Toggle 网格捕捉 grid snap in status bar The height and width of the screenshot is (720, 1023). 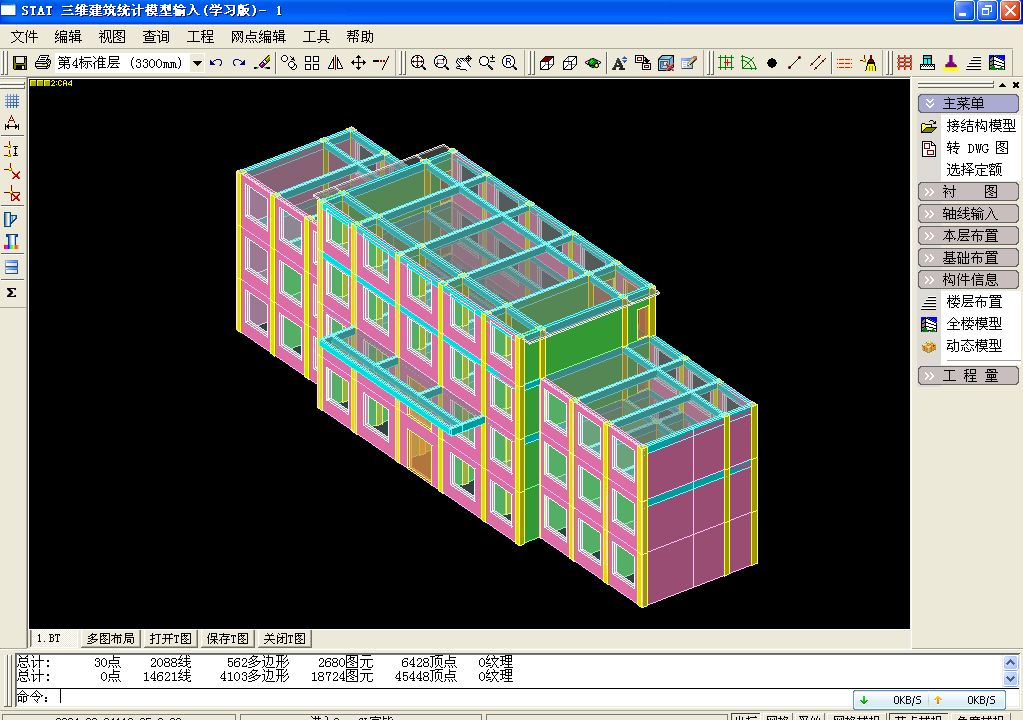(x=856, y=717)
